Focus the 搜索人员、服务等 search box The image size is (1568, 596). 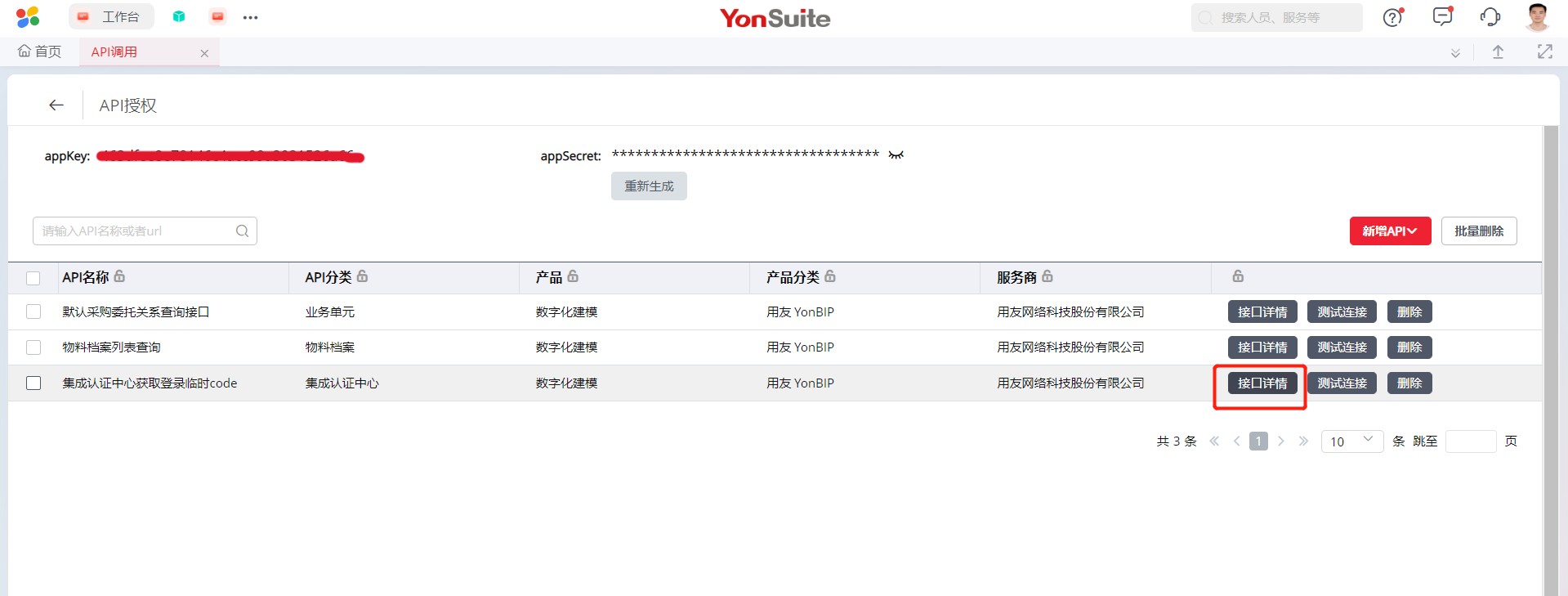click(x=1276, y=17)
